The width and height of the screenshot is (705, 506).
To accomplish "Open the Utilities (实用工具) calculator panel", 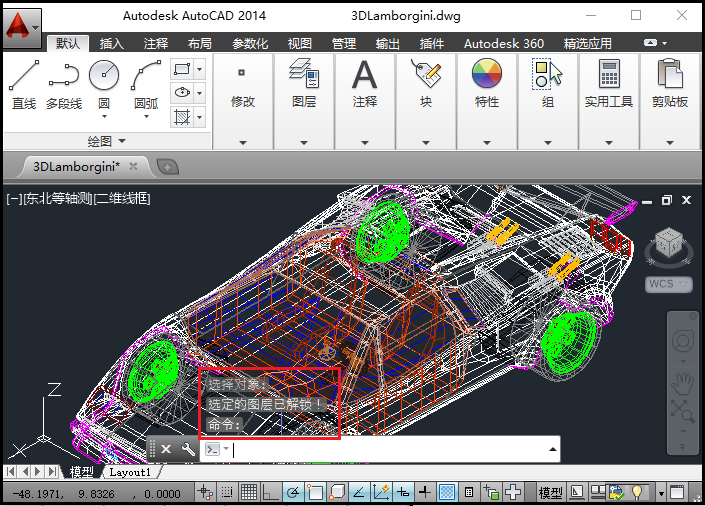I will pos(609,83).
